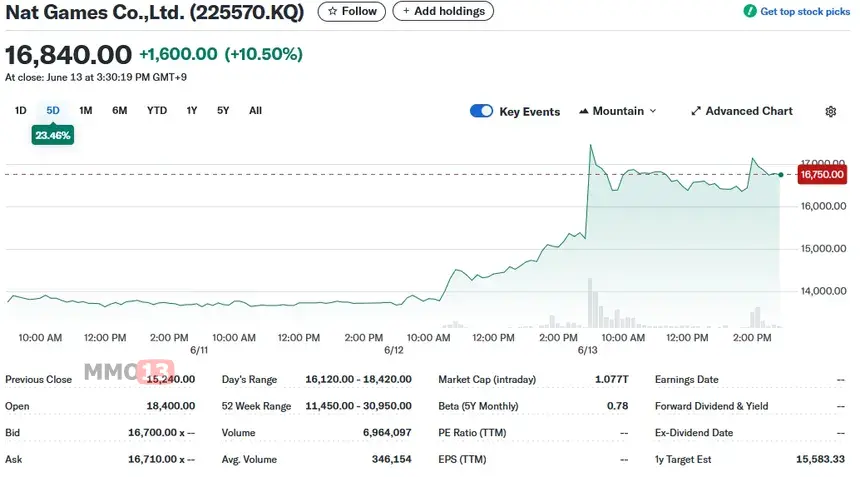
Task: Click the Previous Close label
Action: 38,379
